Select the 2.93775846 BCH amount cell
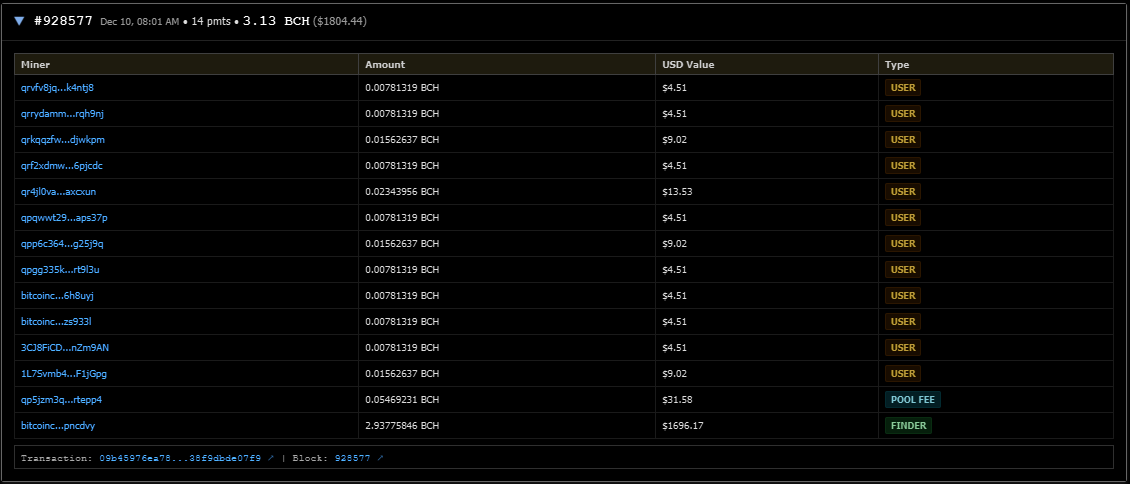This screenshot has width=1130, height=484. point(507,426)
